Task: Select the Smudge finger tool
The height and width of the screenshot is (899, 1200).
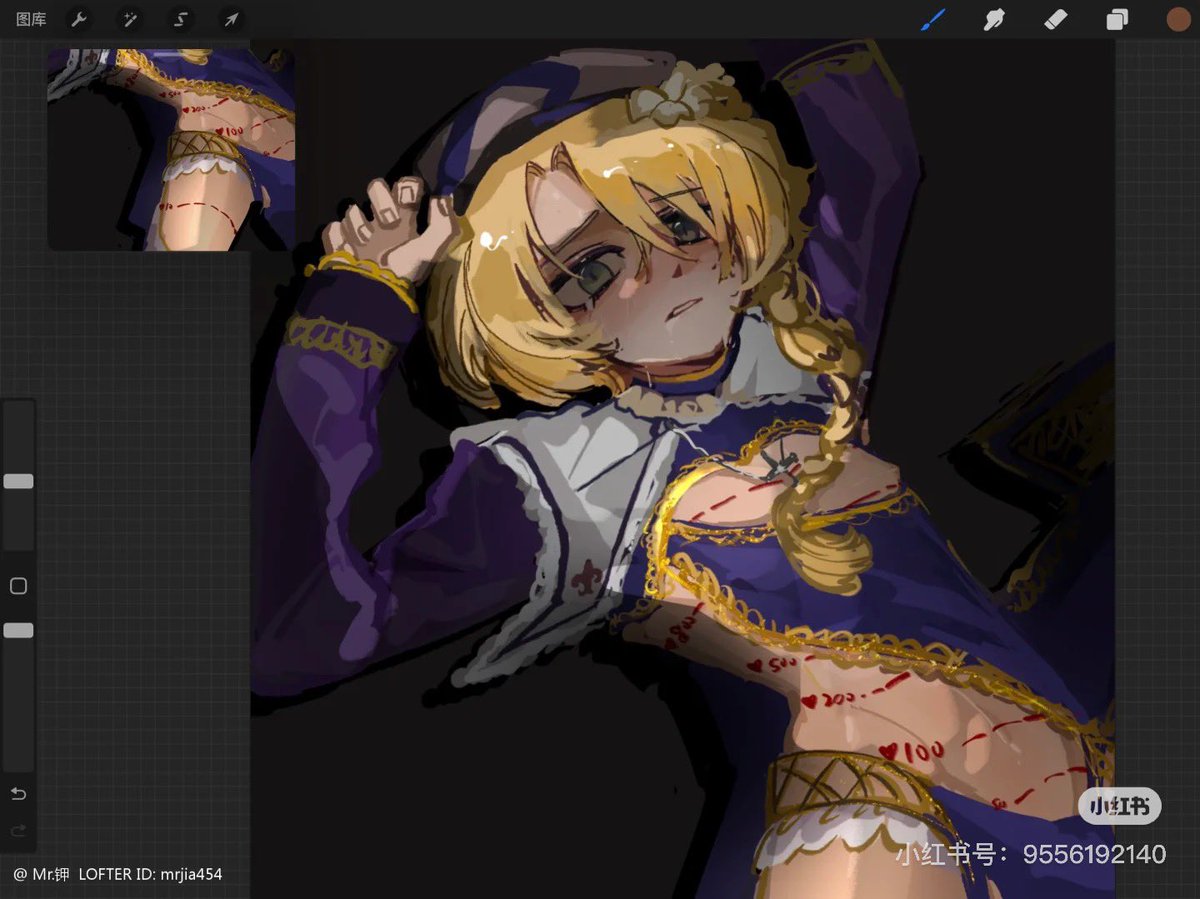Action: [993, 19]
